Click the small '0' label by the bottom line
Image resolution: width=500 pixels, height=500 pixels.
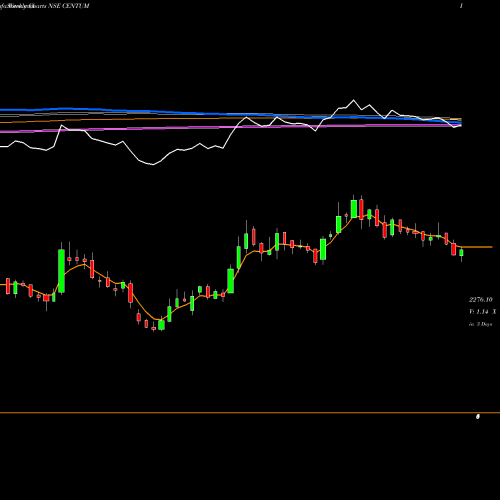point(478,417)
